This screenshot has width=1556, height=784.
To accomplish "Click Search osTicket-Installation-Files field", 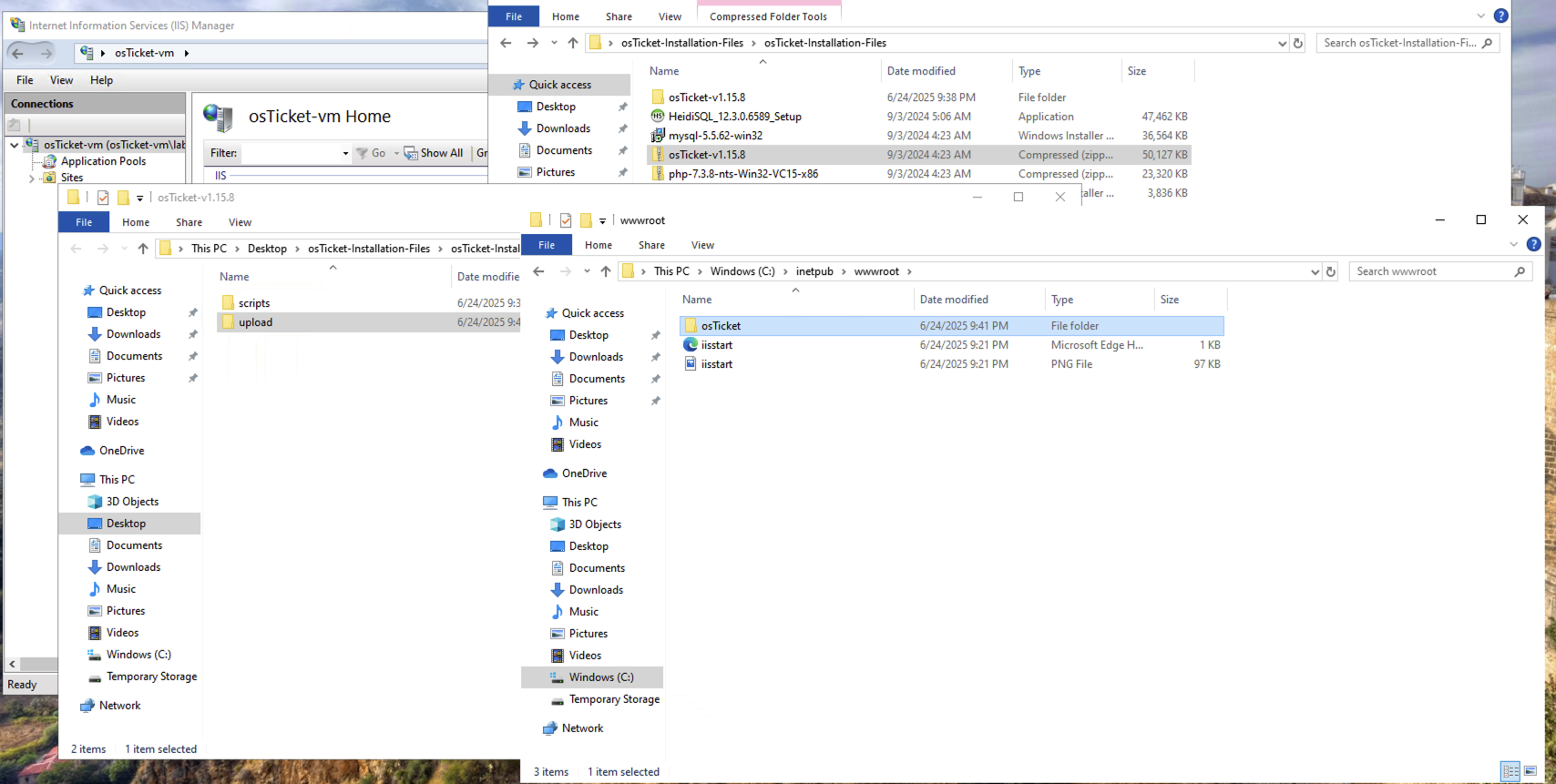I will click(1399, 43).
